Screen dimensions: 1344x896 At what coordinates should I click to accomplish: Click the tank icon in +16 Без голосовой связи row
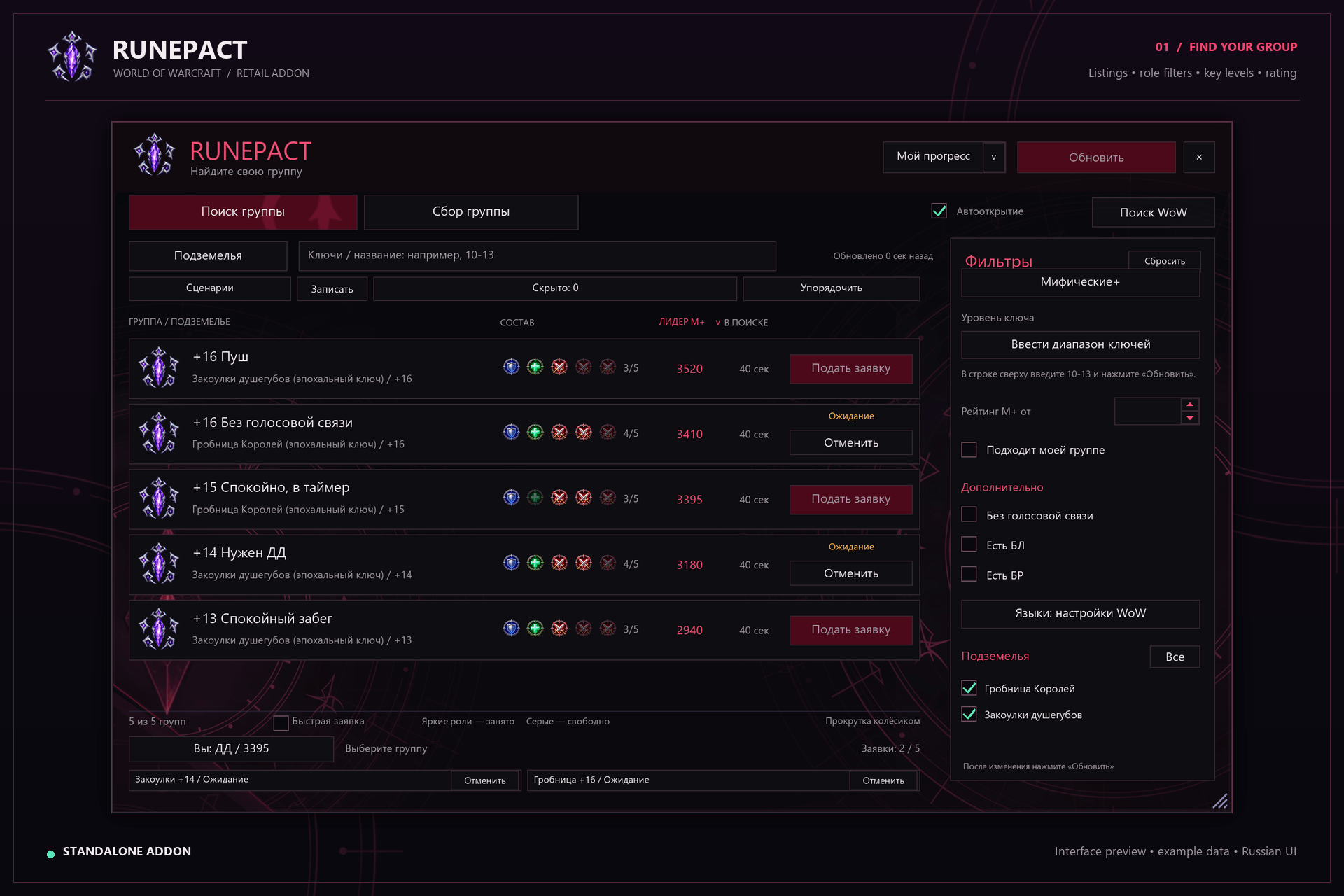point(511,433)
